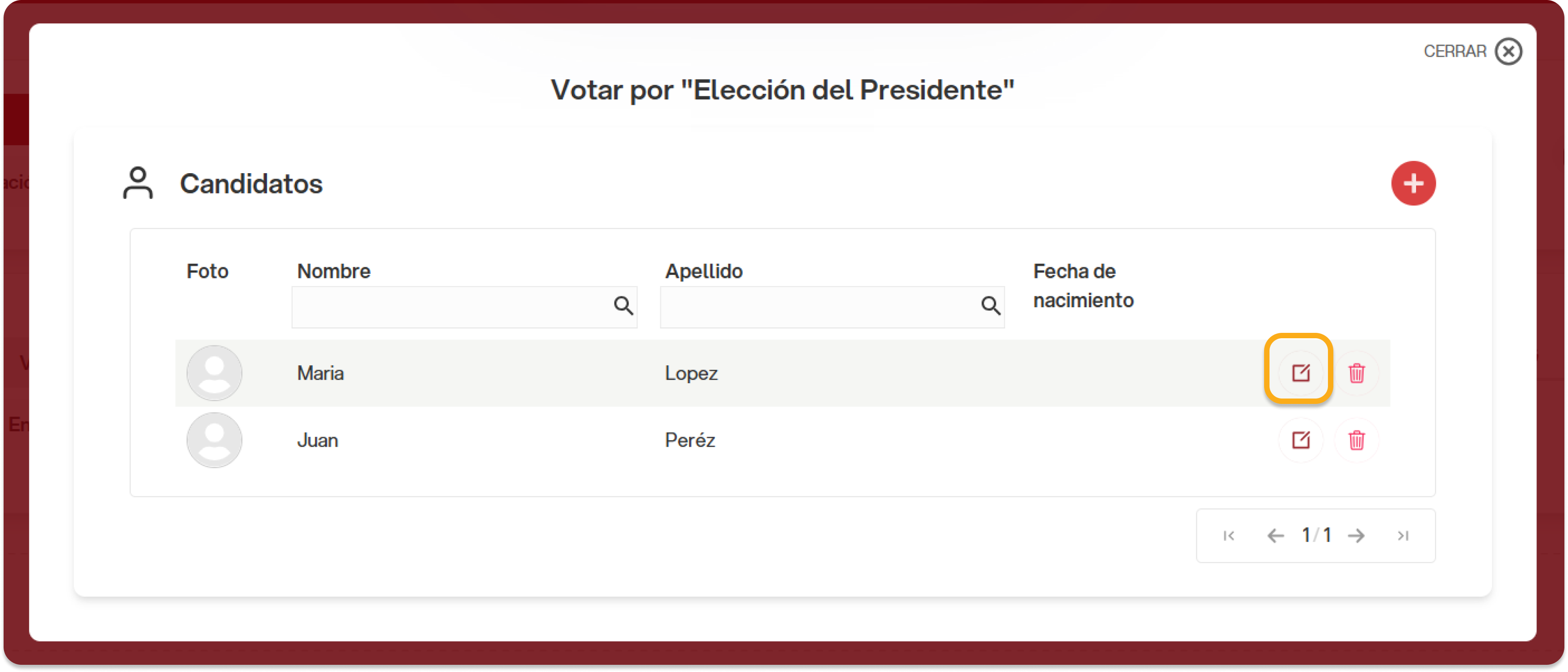Click Juan's profile photo avatar
Viewport: 1568px width, 672px height.
(214, 439)
